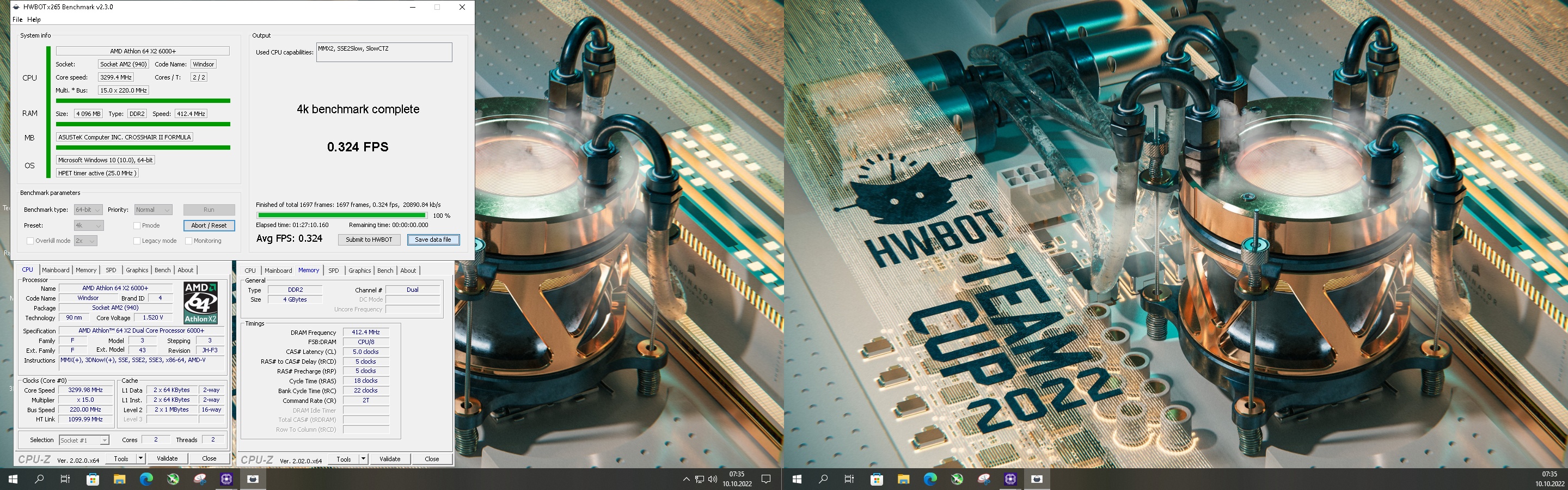Switch to CPU-Z purple icon on right taskbar
Screen dimensions: 1568x490
click(1010, 479)
